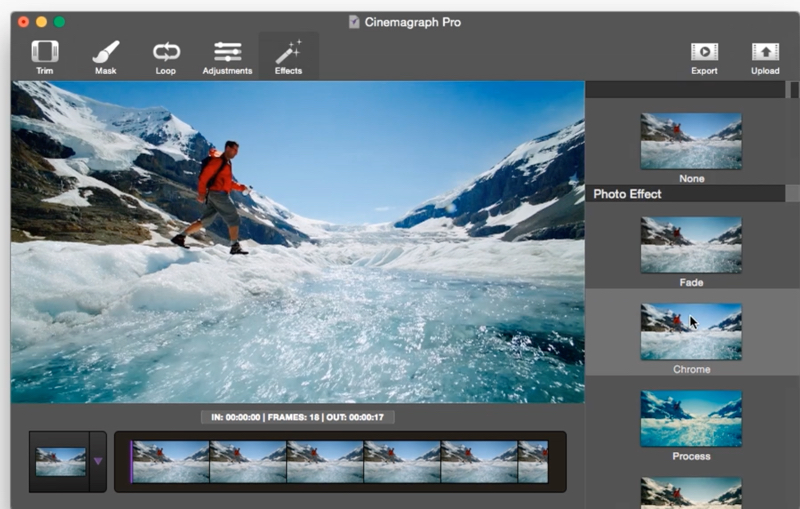800x509 pixels.
Task: Open the still image dropdown arrow
Action: click(98, 461)
